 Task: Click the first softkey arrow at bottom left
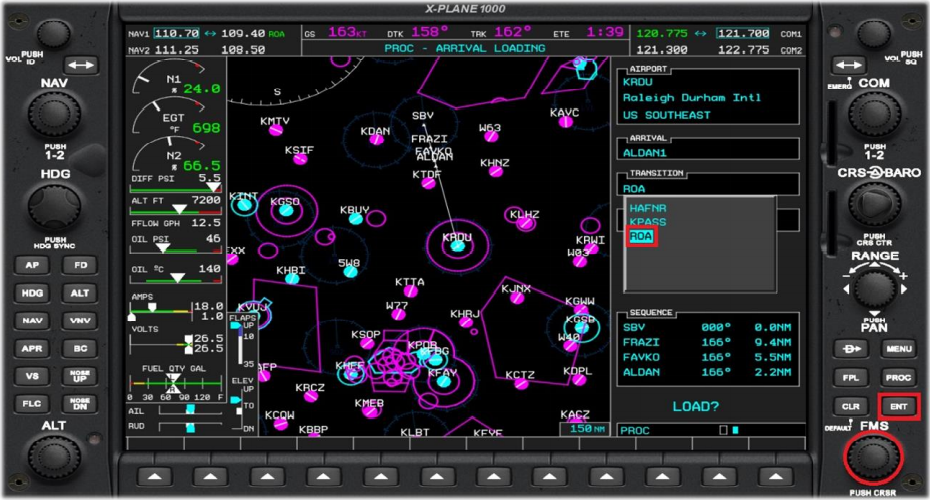click(x=154, y=476)
